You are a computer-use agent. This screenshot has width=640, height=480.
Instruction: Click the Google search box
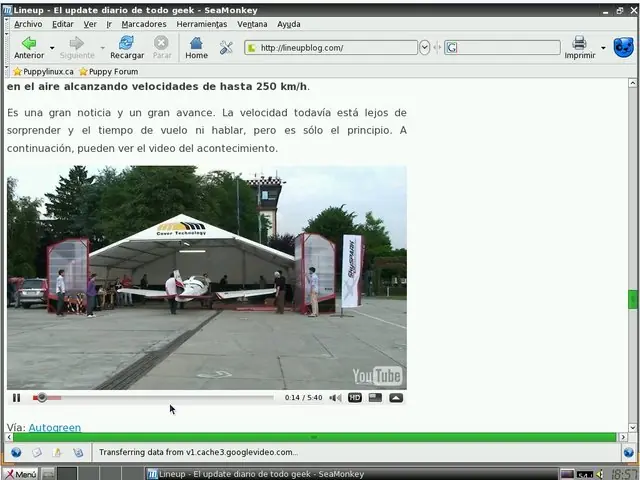click(502, 48)
